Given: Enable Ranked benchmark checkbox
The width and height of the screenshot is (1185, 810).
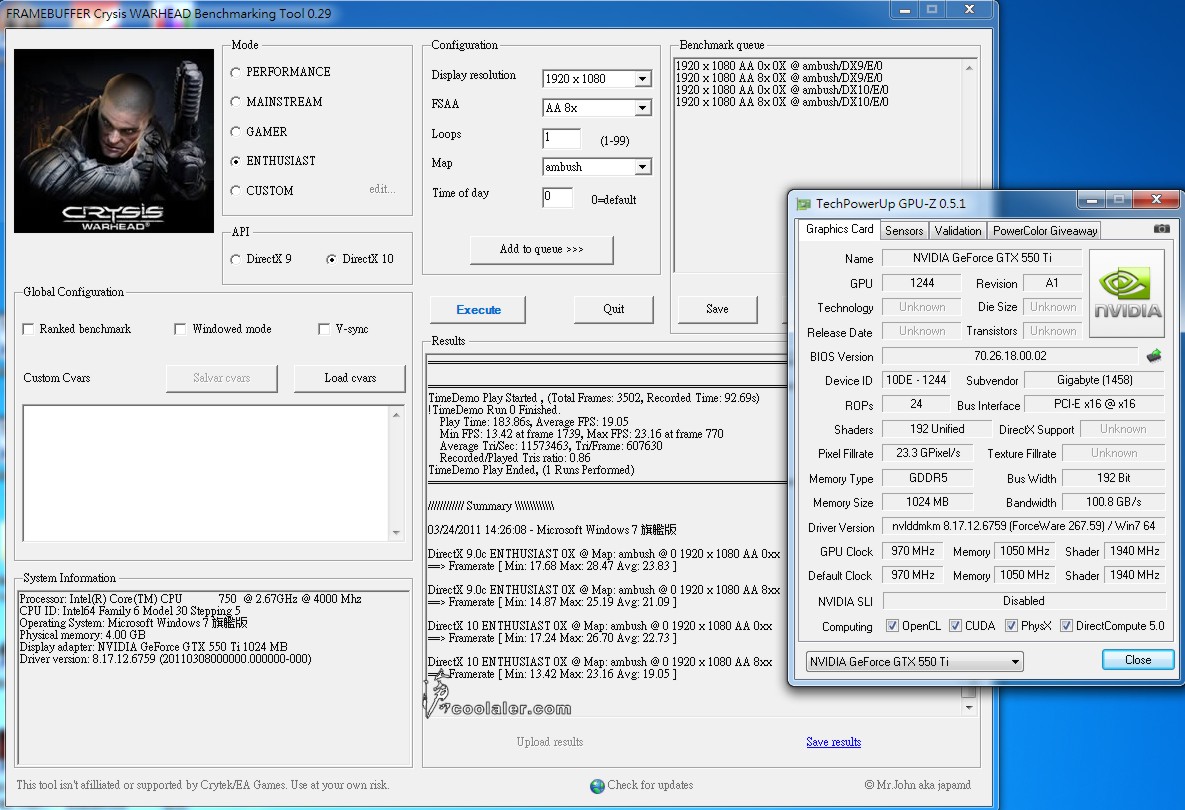Looking at the screenshot, I should (x=28, y=329).
